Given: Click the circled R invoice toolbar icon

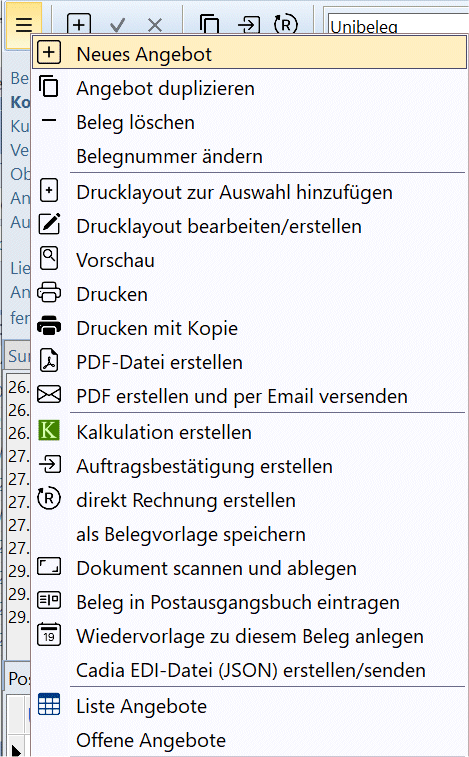Looking at the screenshot, I should pos(286,24).
